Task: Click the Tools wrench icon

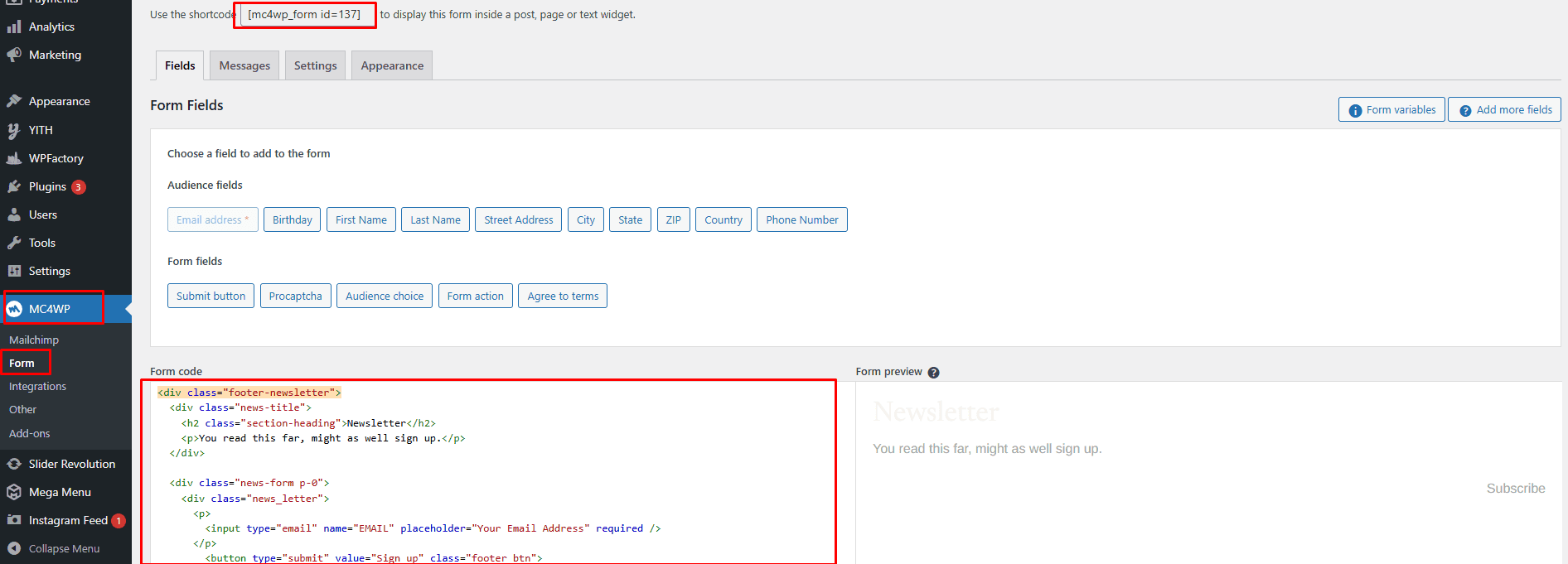Action: click(x=14, y=243)
